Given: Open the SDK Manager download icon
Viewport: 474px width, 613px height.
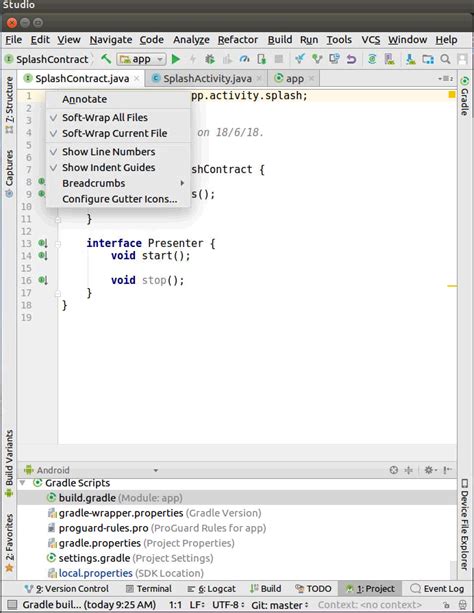Looking at the screenshot, I should [410, 59].
